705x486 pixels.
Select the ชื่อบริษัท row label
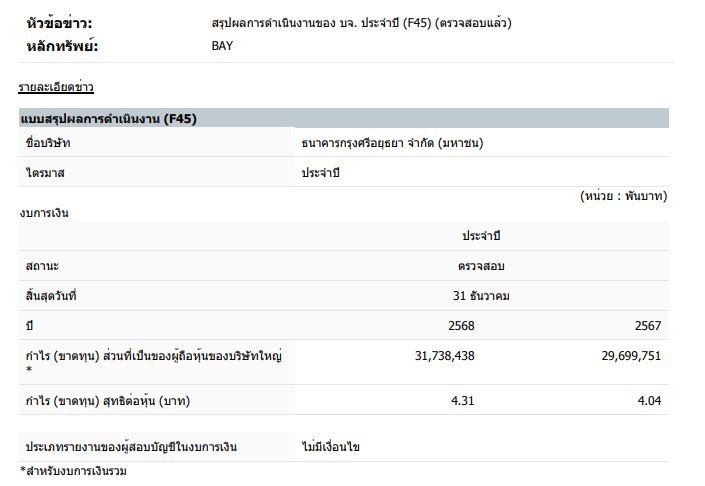pos(48,143)
